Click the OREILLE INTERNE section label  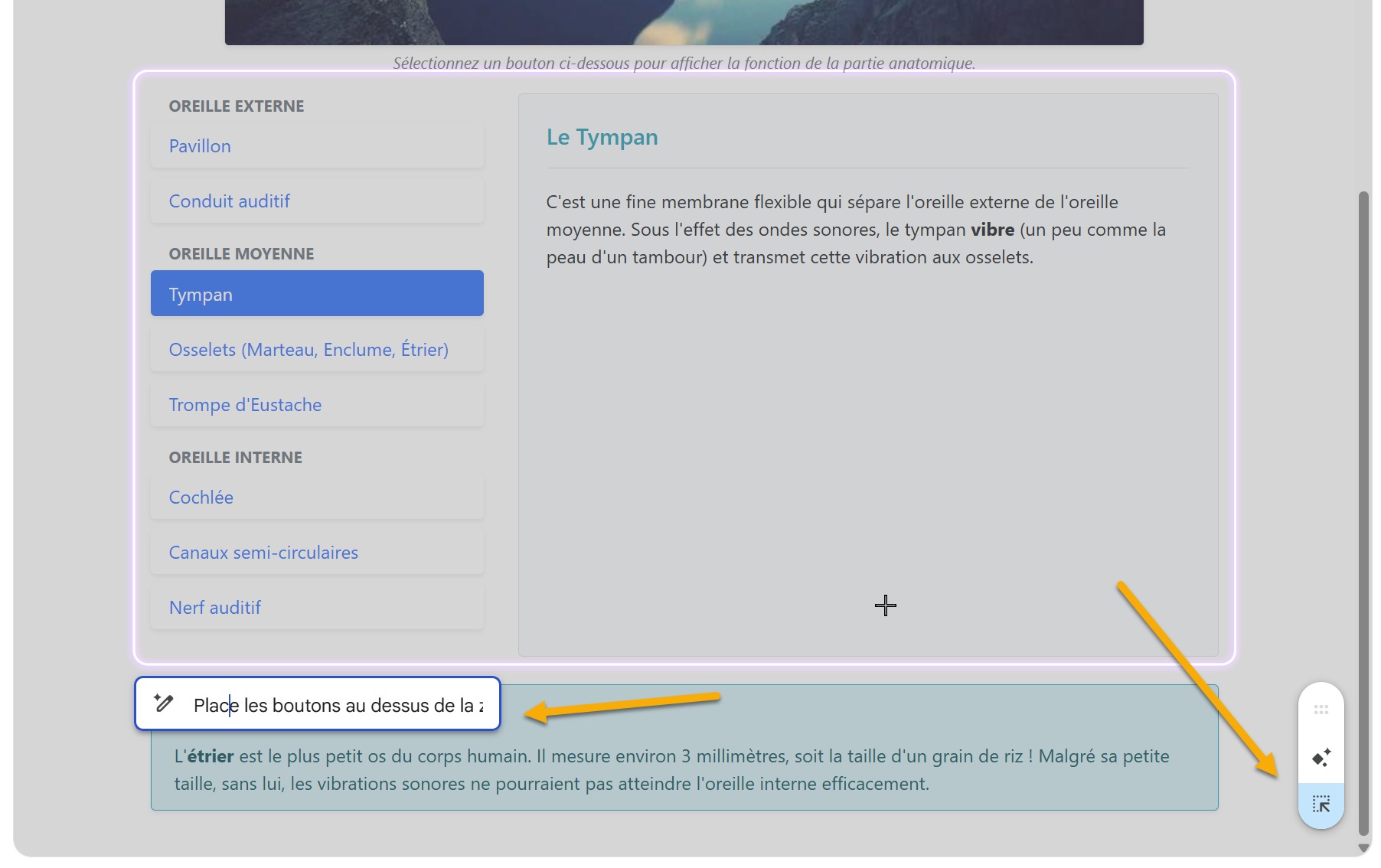coord(235,457)
